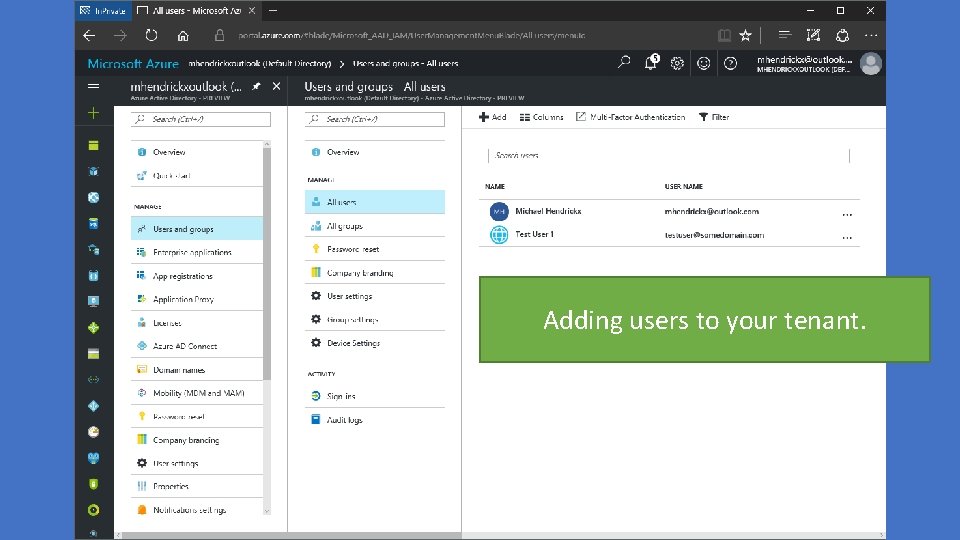The image size is (960, 540).
Task: Close the mhendrickxoutlook blade
Action: point(276,86)
